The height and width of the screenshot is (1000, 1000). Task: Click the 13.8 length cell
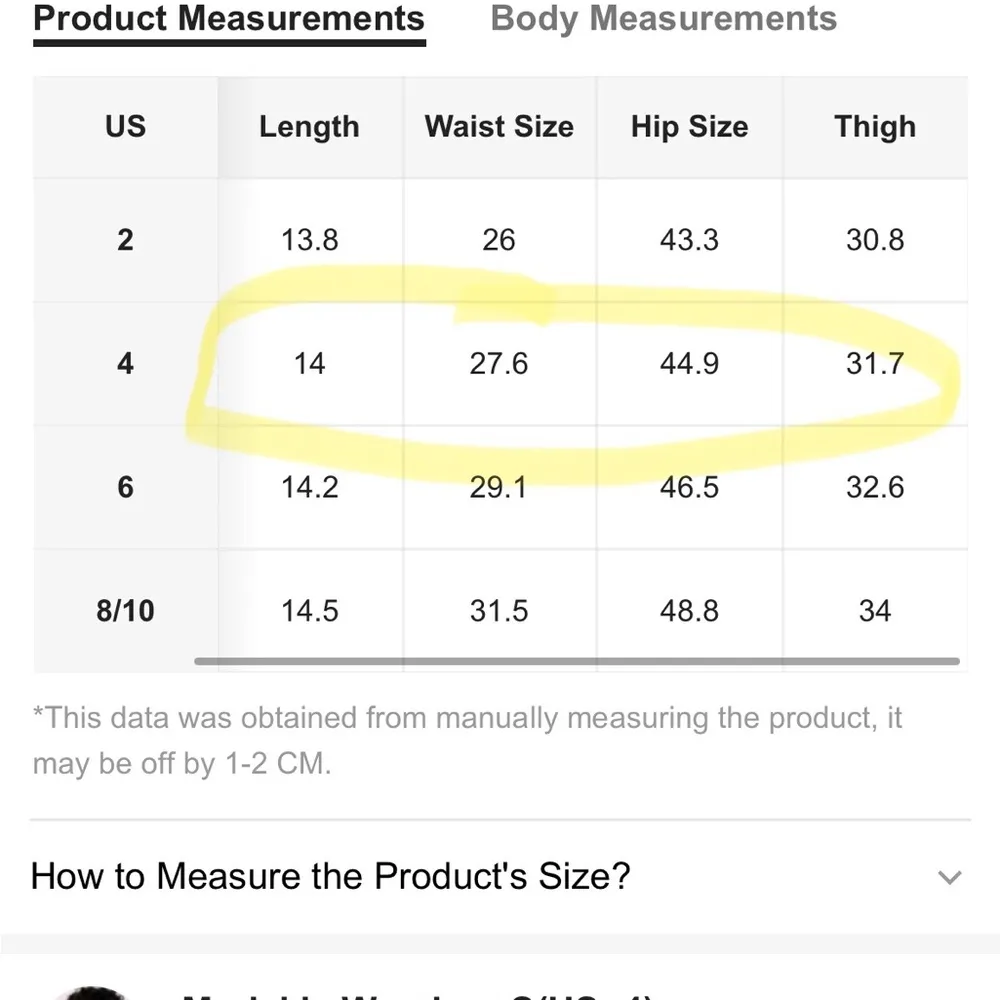pos(310,240)
